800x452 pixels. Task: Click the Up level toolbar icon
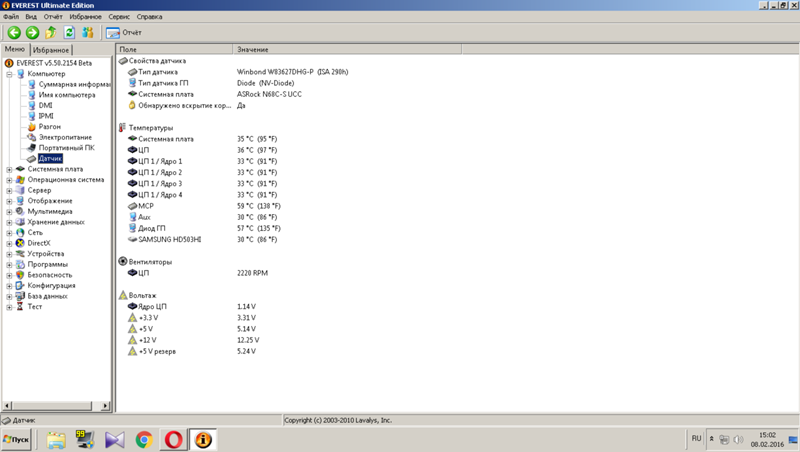(51, 33)
